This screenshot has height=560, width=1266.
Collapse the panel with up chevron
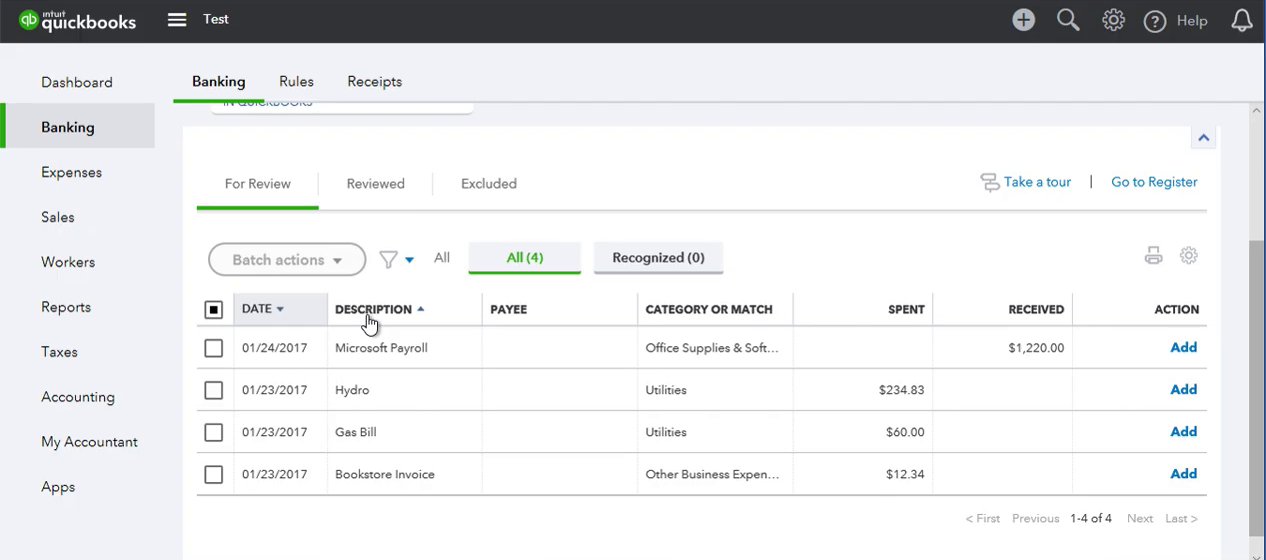(1203, 138)
